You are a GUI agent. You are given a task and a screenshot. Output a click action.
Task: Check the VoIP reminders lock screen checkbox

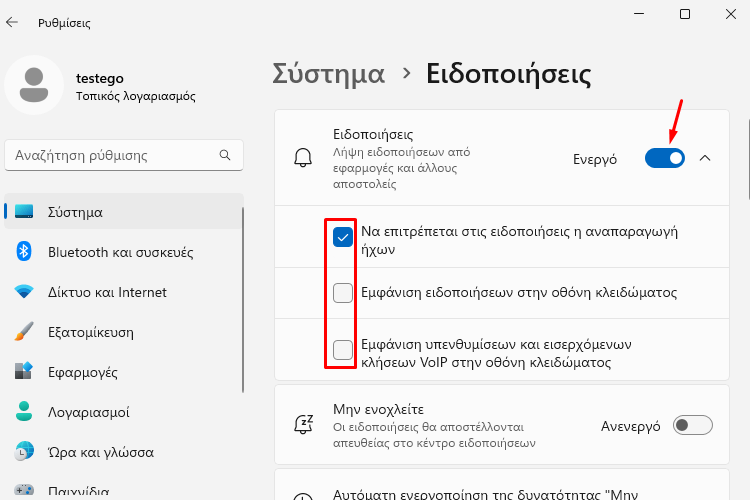(343, 350)
